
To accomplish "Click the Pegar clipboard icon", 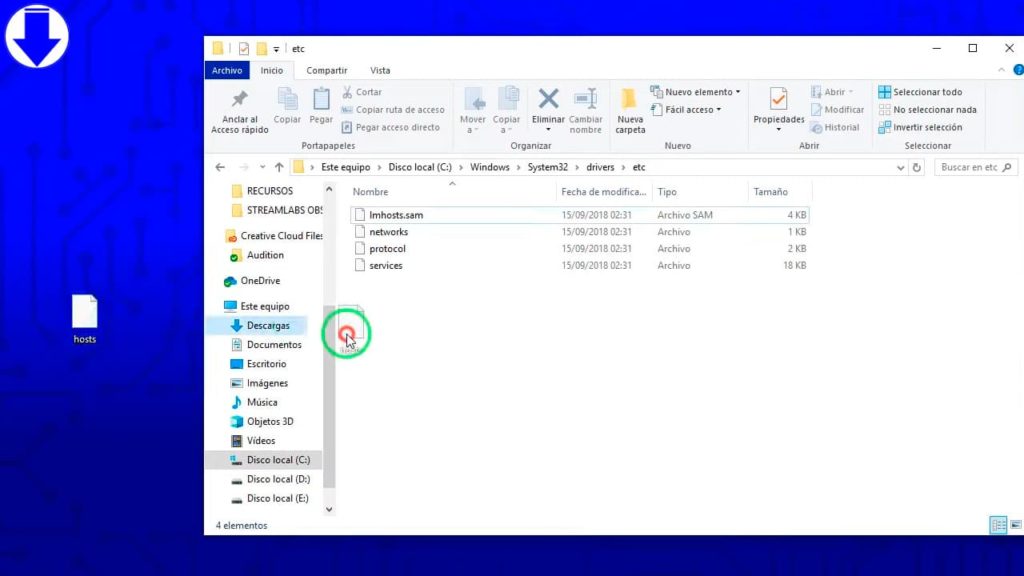I will click(321, 99).
